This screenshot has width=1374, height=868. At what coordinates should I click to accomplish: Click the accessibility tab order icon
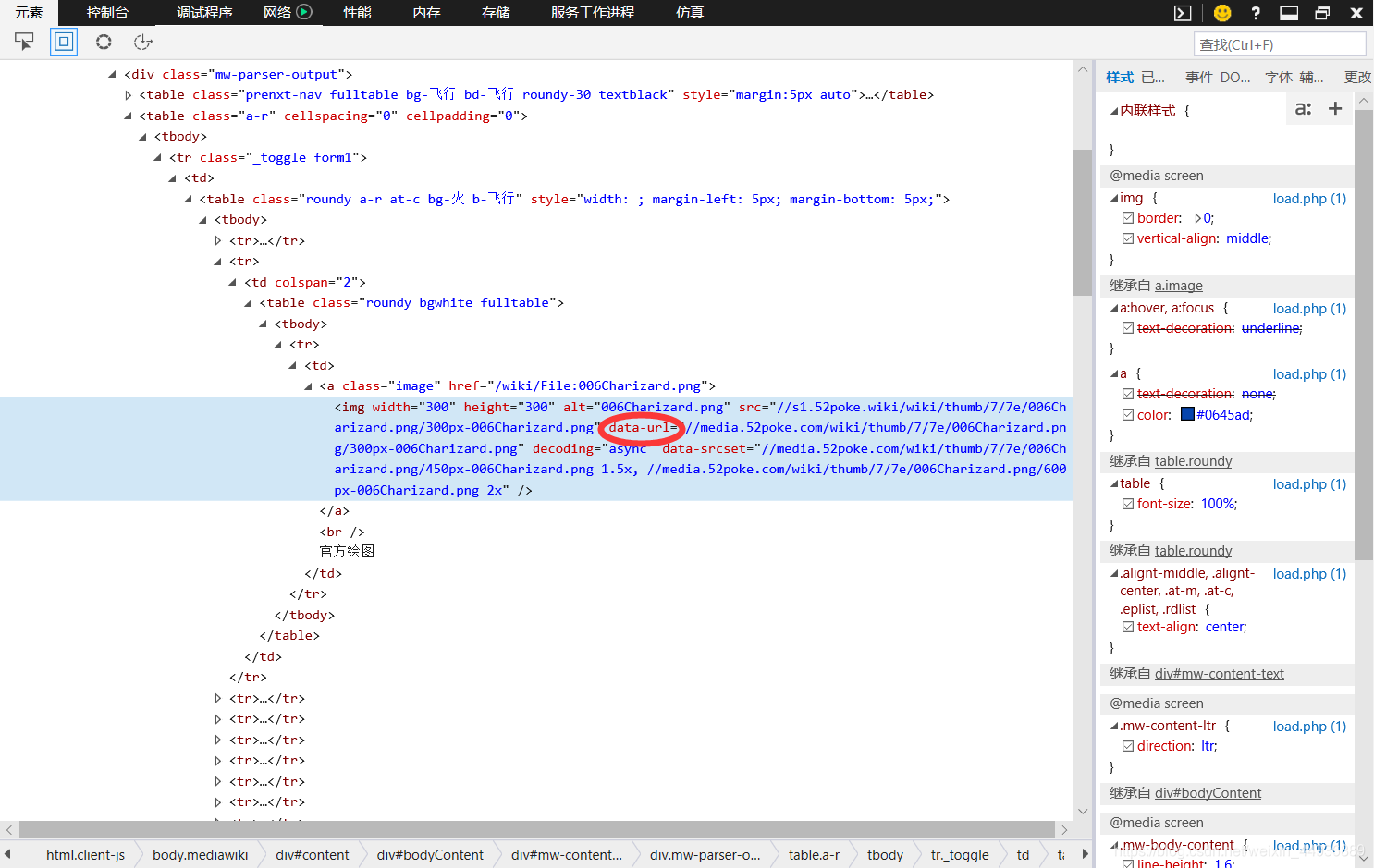coord(142,42)
